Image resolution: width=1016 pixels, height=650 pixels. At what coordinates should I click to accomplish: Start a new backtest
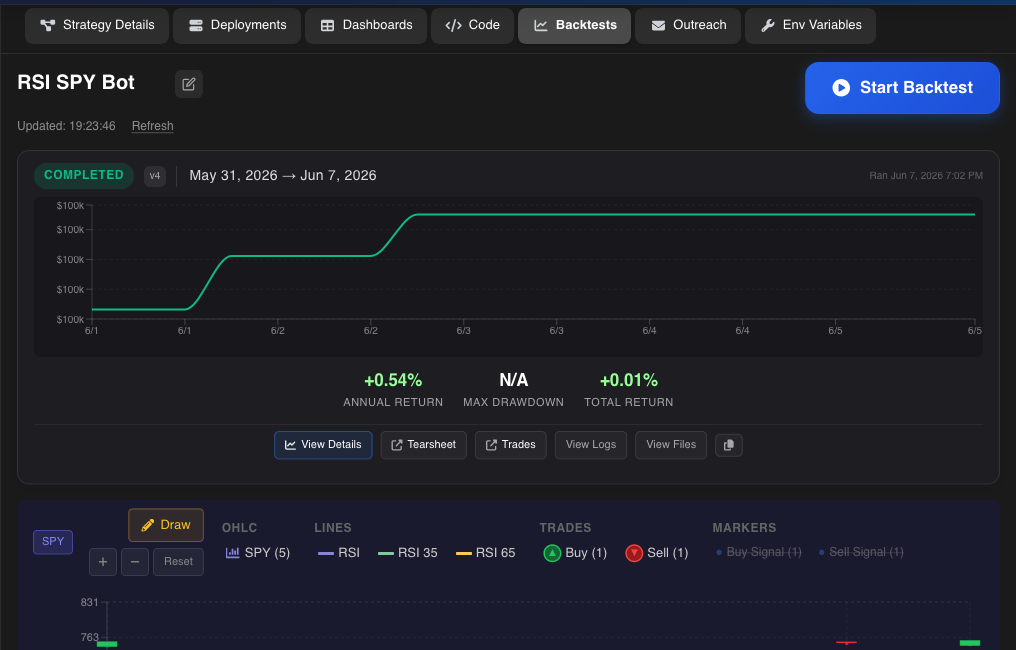point(902,88)
